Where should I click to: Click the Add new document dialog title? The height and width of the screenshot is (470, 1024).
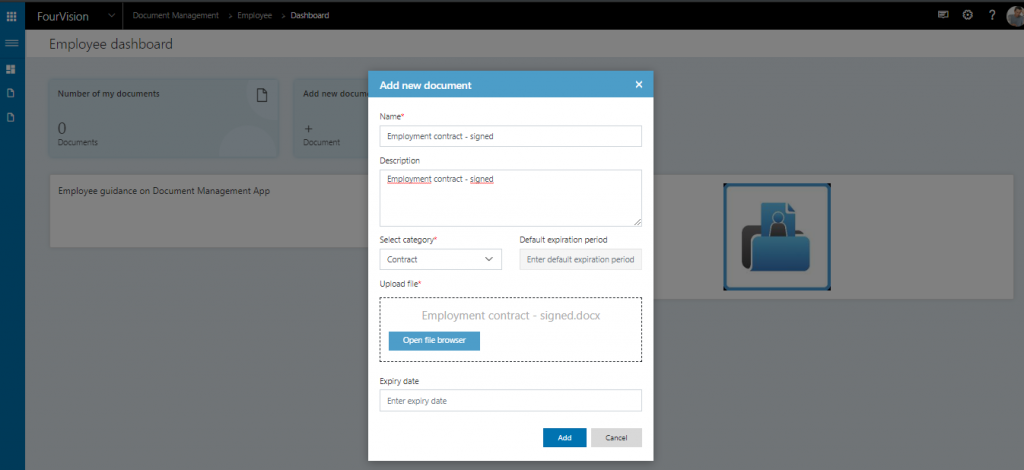tap(426, 85)
